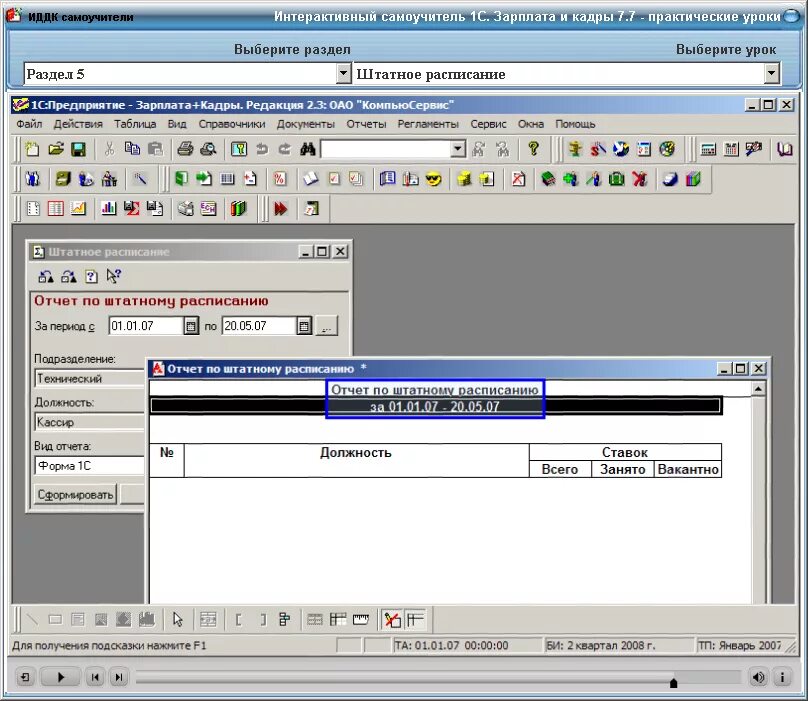
Task: Click the Вид отчета field showing Форма 1С
Action: point(90,465)
